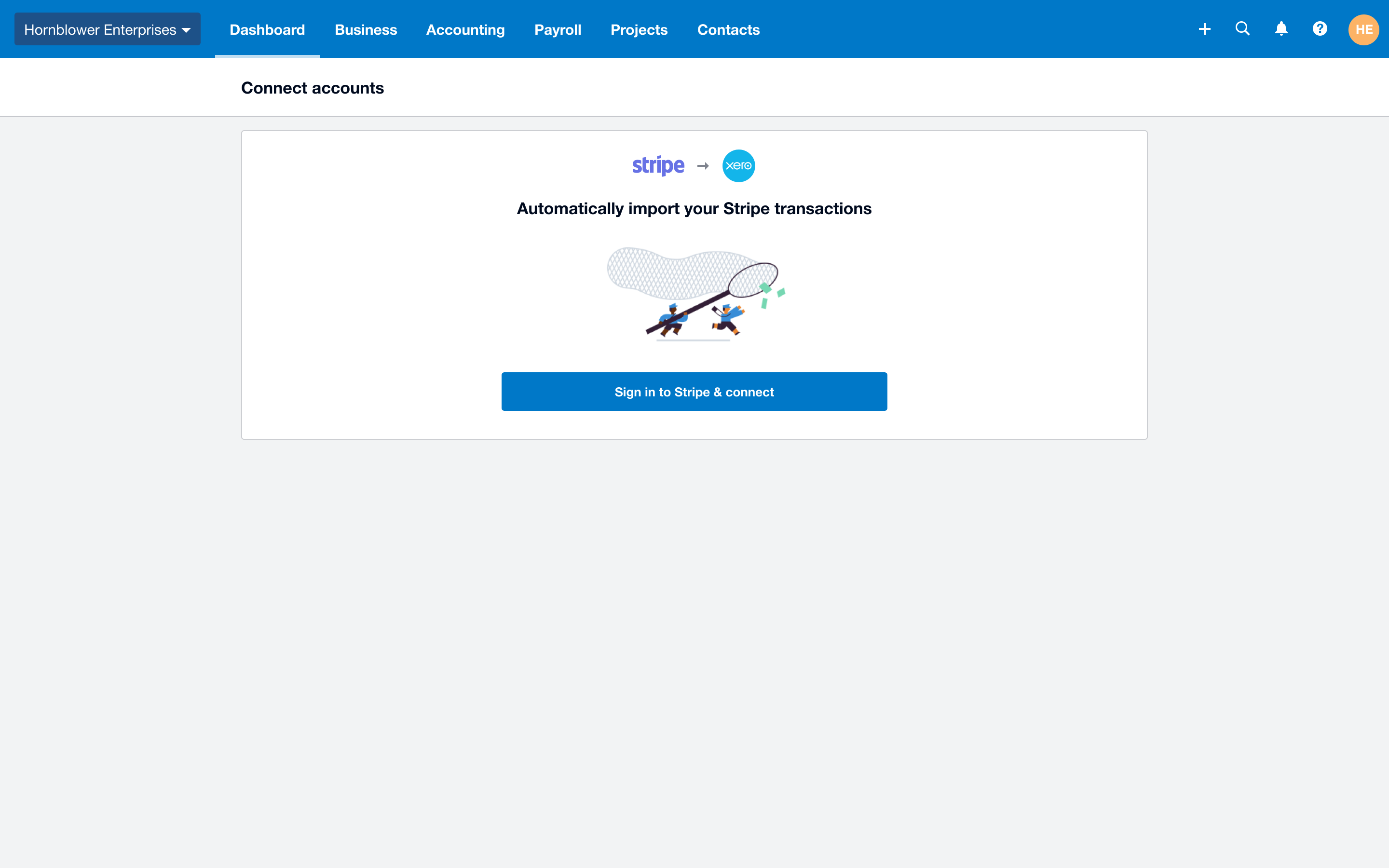Open the Contacts menu item
This screenshot has width=1389, height=868.
point(728,29)
